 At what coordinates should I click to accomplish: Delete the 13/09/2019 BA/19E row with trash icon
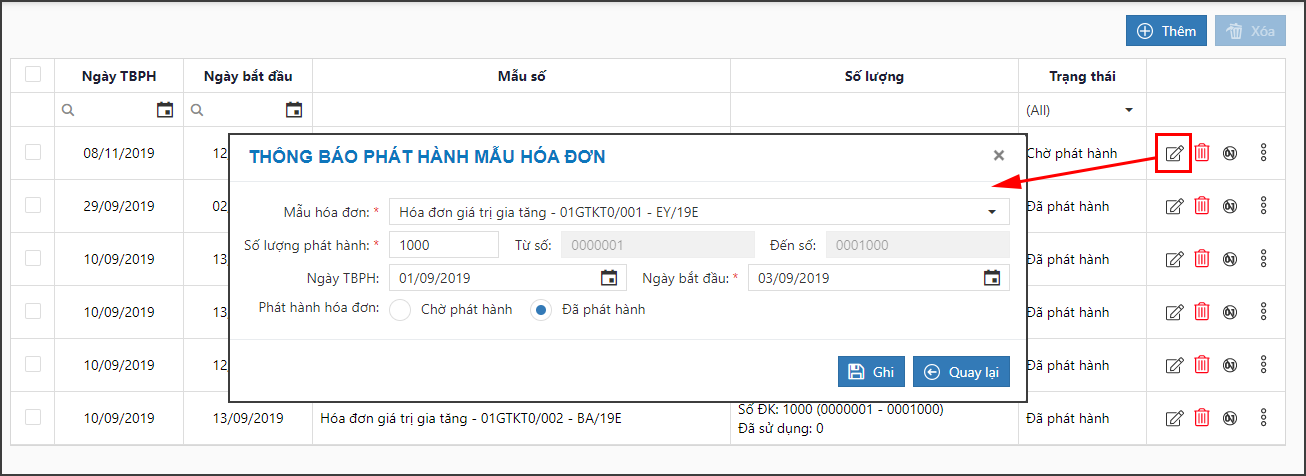click(1202, 417)
